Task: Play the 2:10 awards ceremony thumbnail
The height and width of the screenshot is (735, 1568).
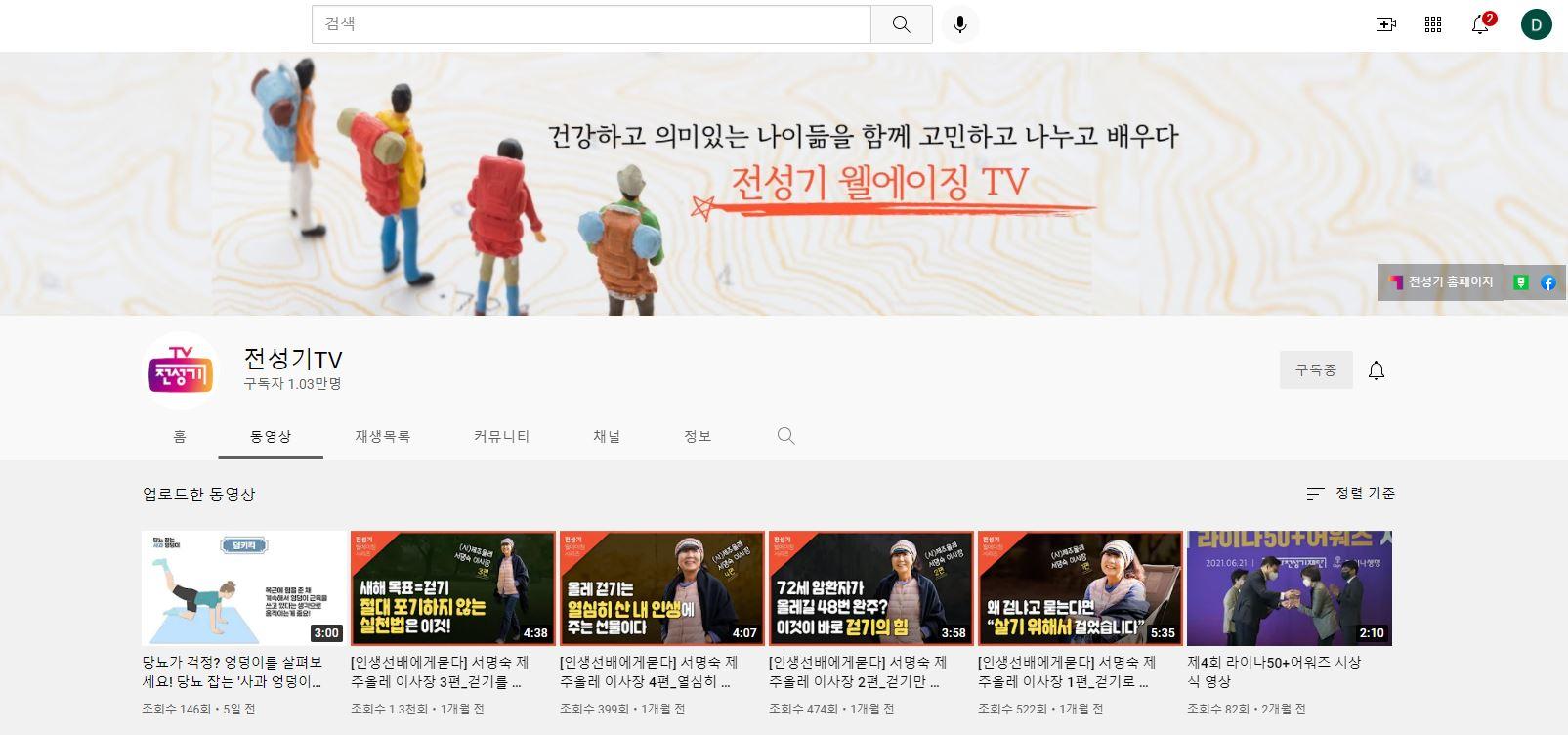Action: [1289, 588]
